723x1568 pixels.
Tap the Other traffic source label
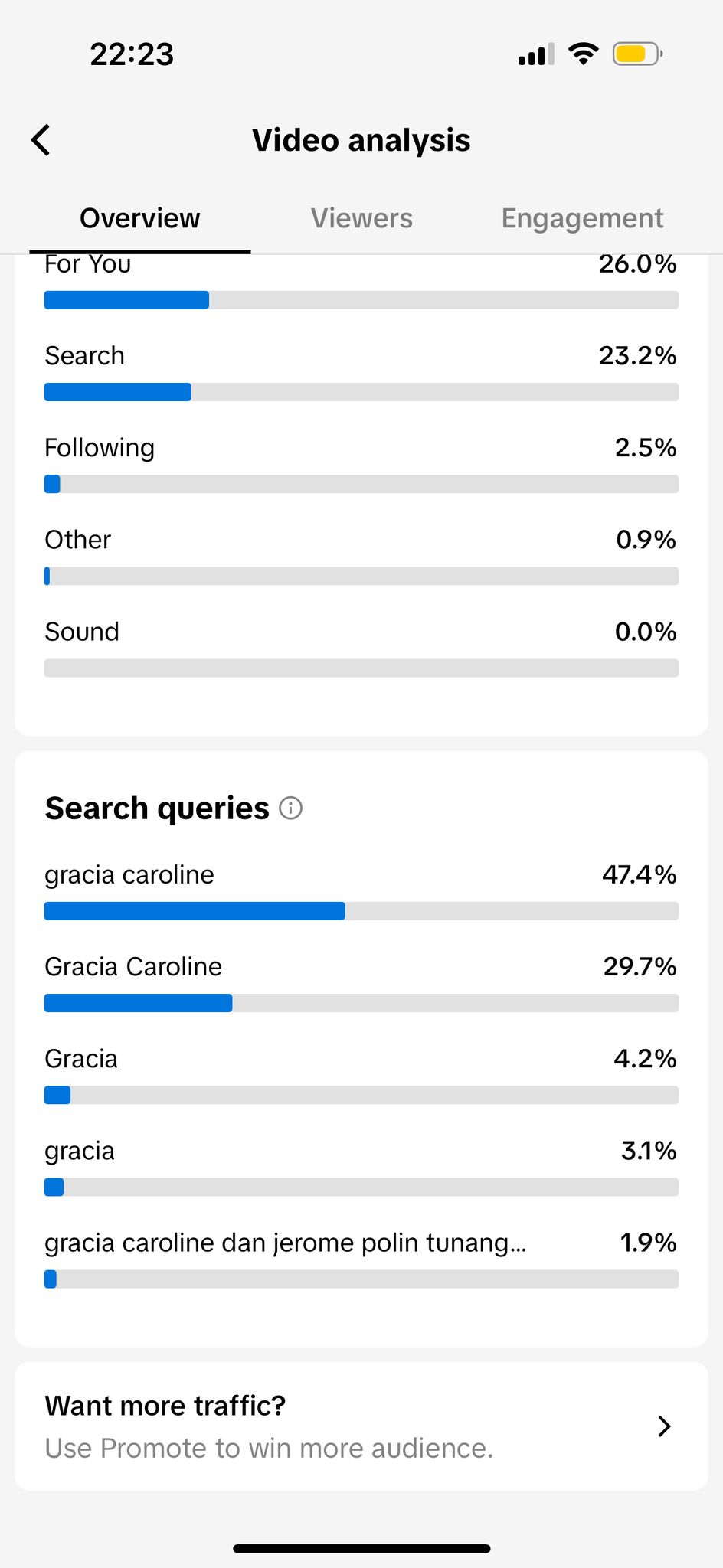[x=77, y=540]
